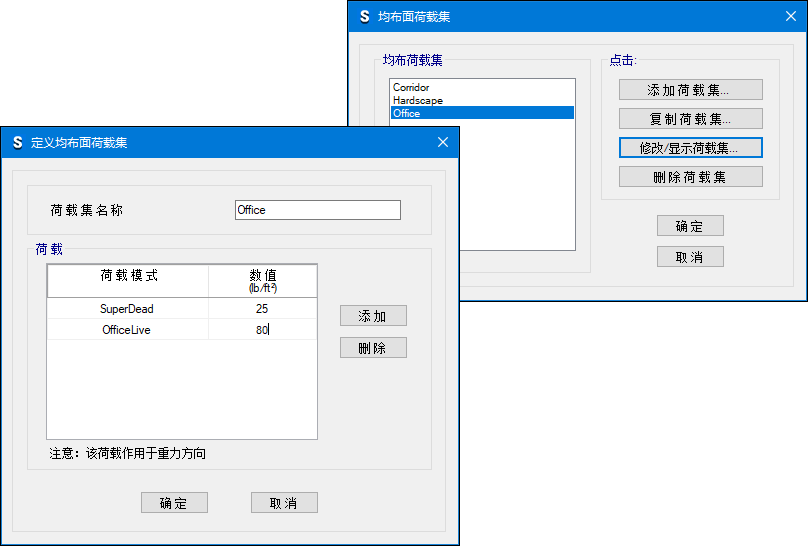Image resolution: width=808 pixels, height=546 pixels.
Task: Click the S icon in 均布面荷载集 title bar
Action: tap(365, 17)
